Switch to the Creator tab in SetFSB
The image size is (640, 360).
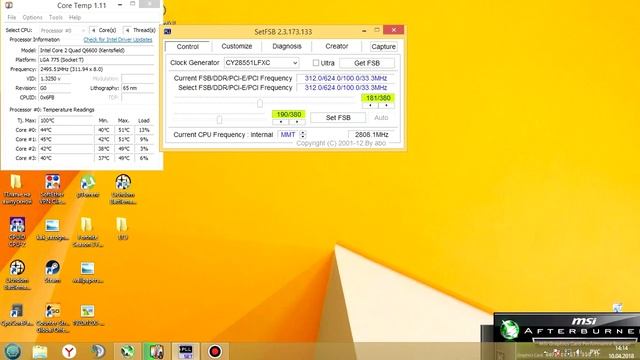[337, 46]
